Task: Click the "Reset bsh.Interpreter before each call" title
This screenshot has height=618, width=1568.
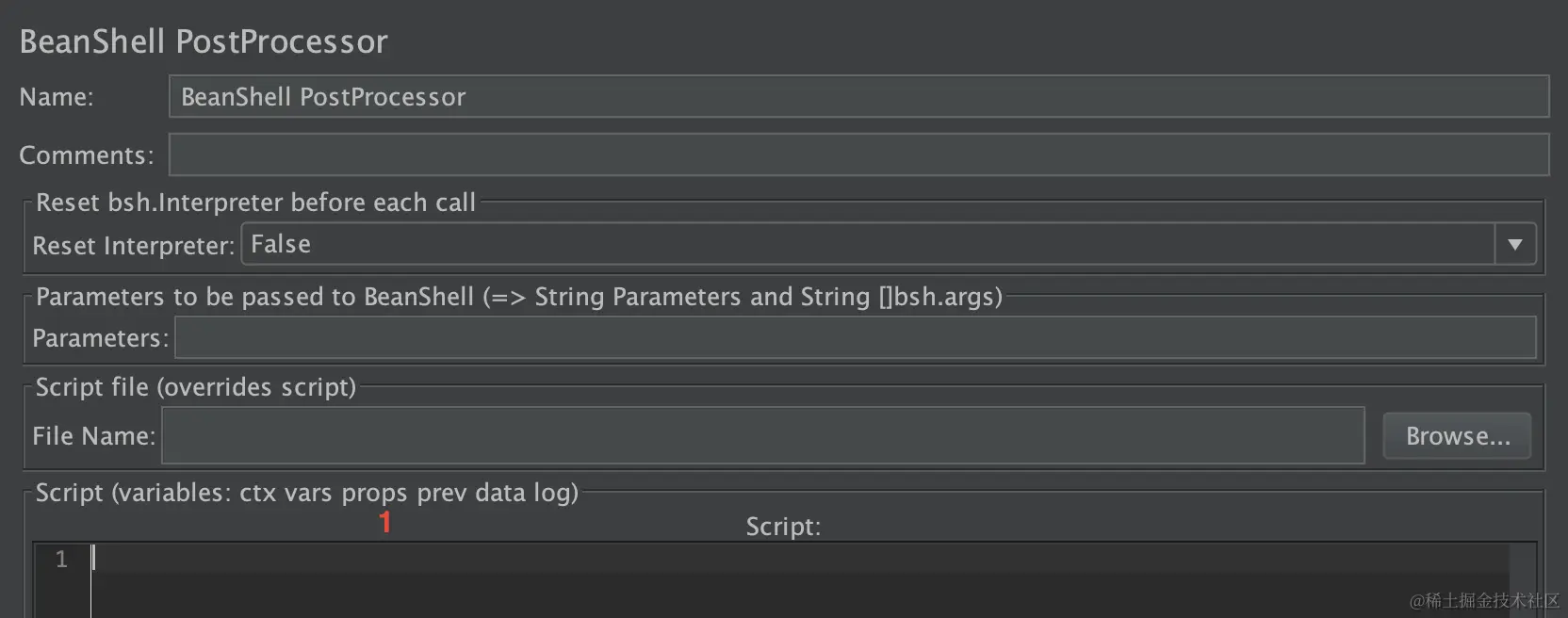Action: click(255, 203)
